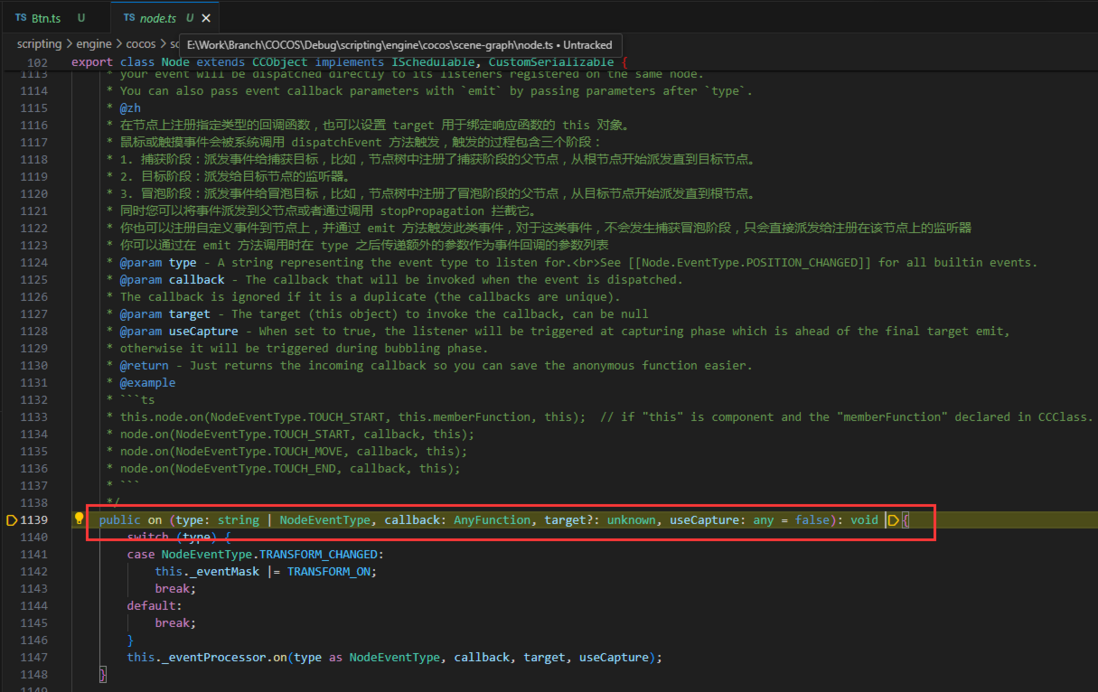
Task: Close the node.ts tab
Action: [206, 18]
